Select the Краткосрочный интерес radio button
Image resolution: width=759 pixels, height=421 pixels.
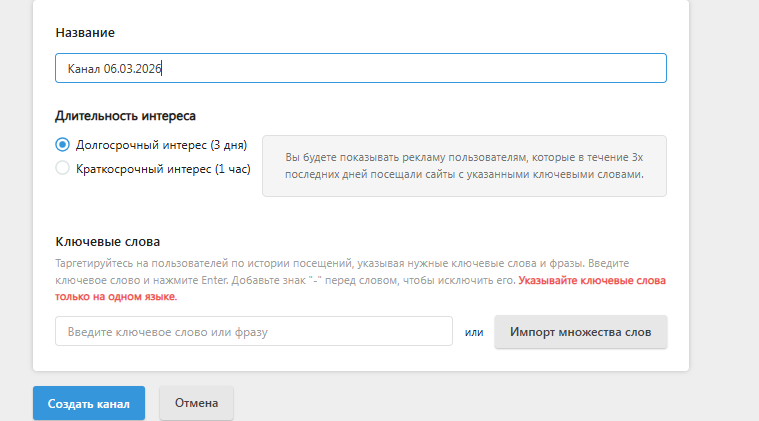[63, 169]
